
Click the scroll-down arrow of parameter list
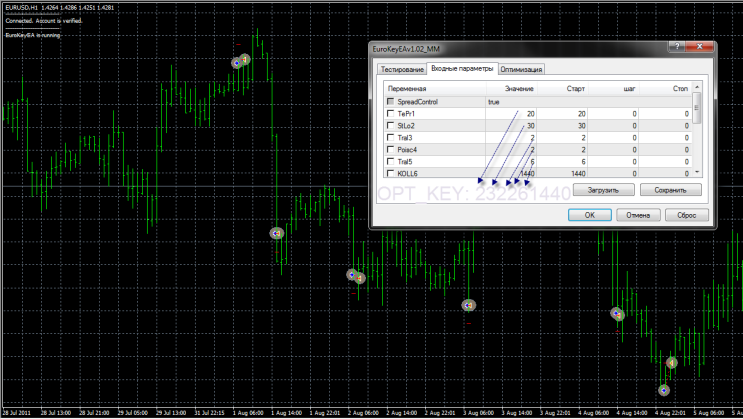point(697,172)
